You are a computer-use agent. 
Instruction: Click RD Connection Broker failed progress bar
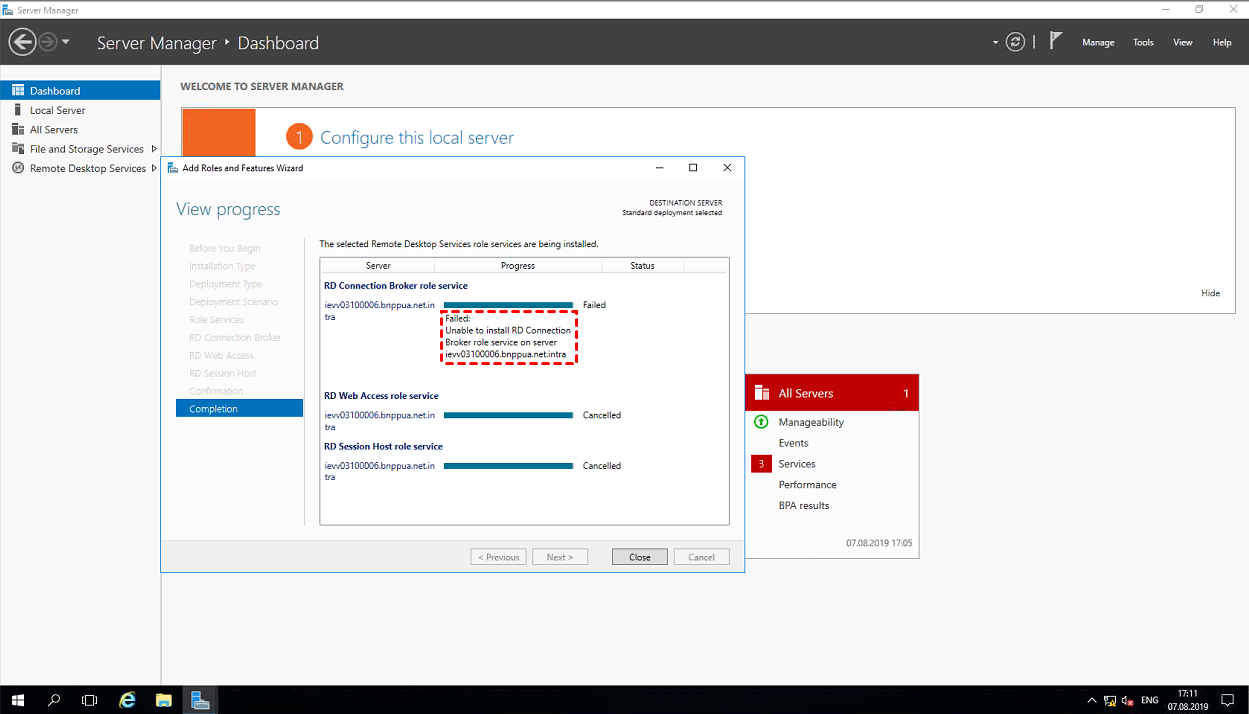[x=508, y=305]
